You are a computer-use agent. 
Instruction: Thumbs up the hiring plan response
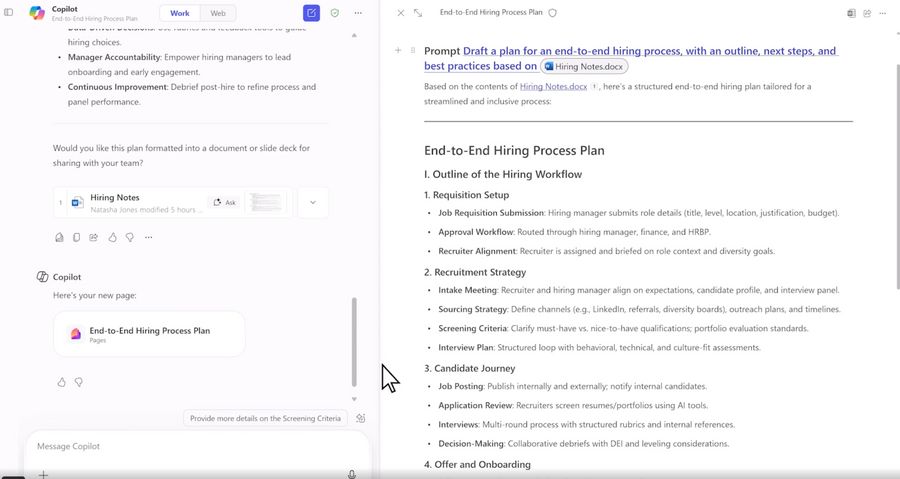point(112,237)
